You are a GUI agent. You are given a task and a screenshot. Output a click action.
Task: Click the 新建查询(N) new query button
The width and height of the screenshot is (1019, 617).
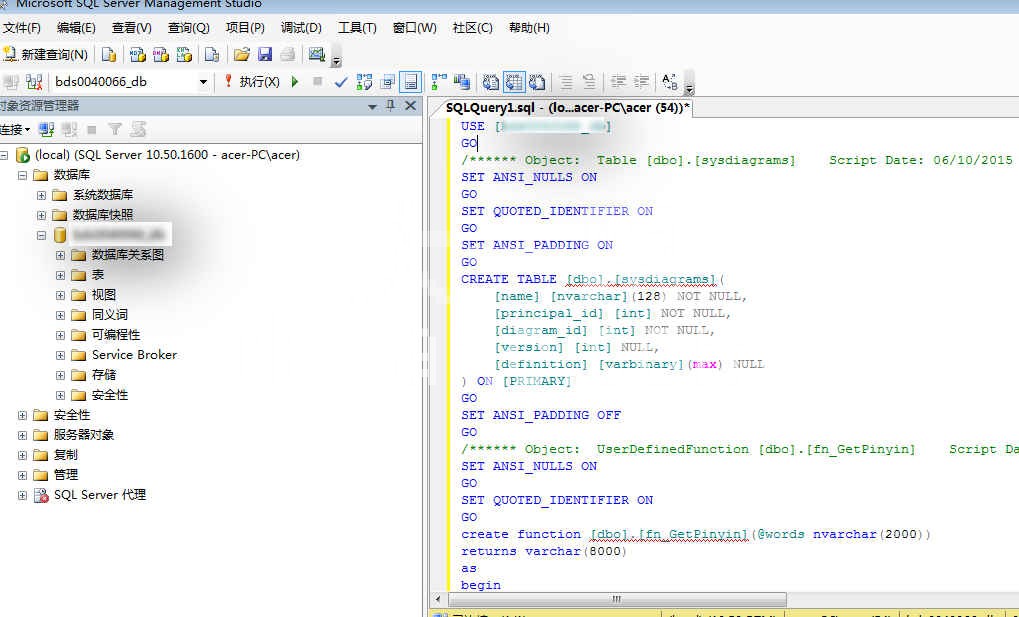click(x=45, y=55)
